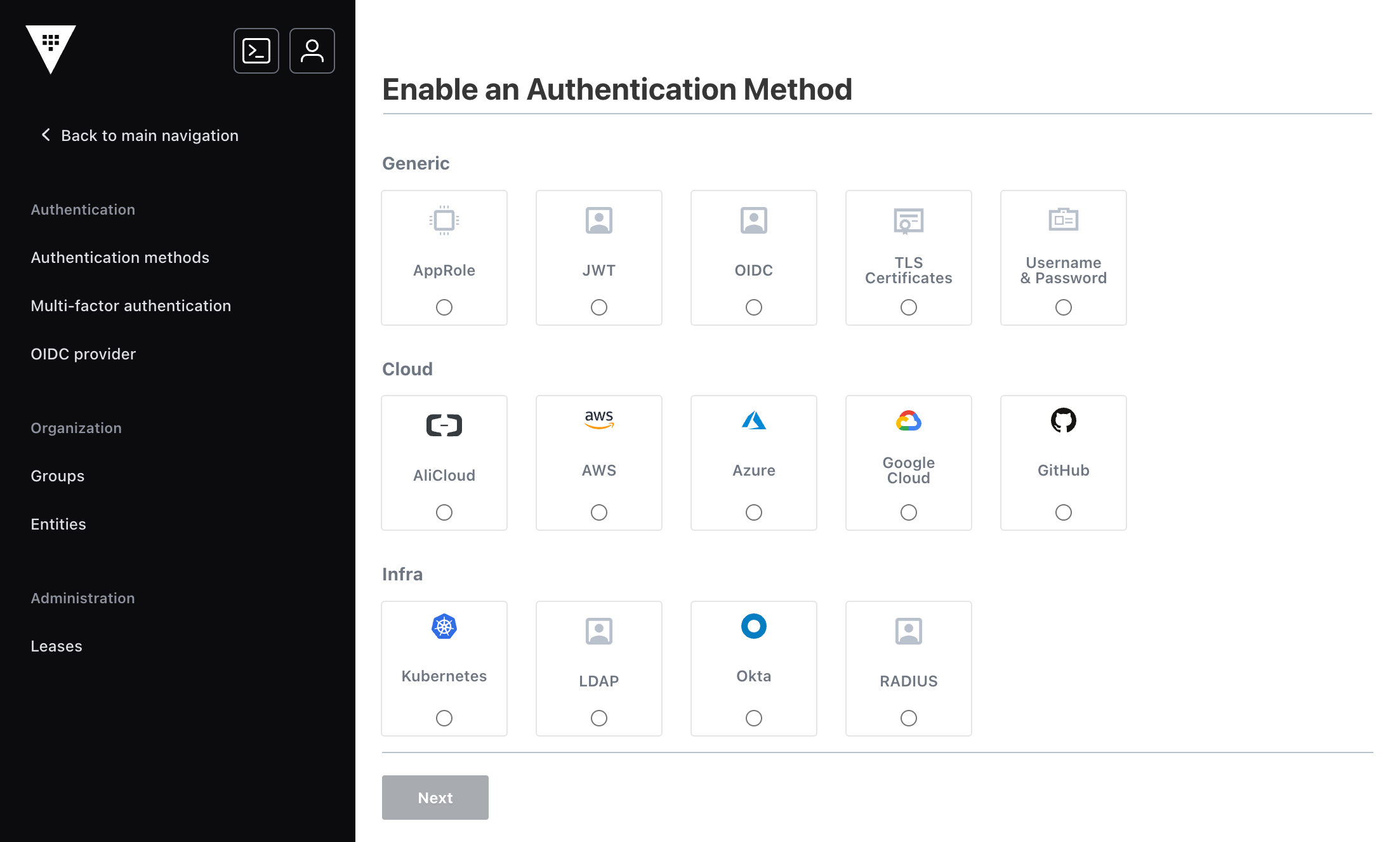This screenshot has height=842, width=1400.
Task: Click the RADIUS user icon
Action: (909, 631)
